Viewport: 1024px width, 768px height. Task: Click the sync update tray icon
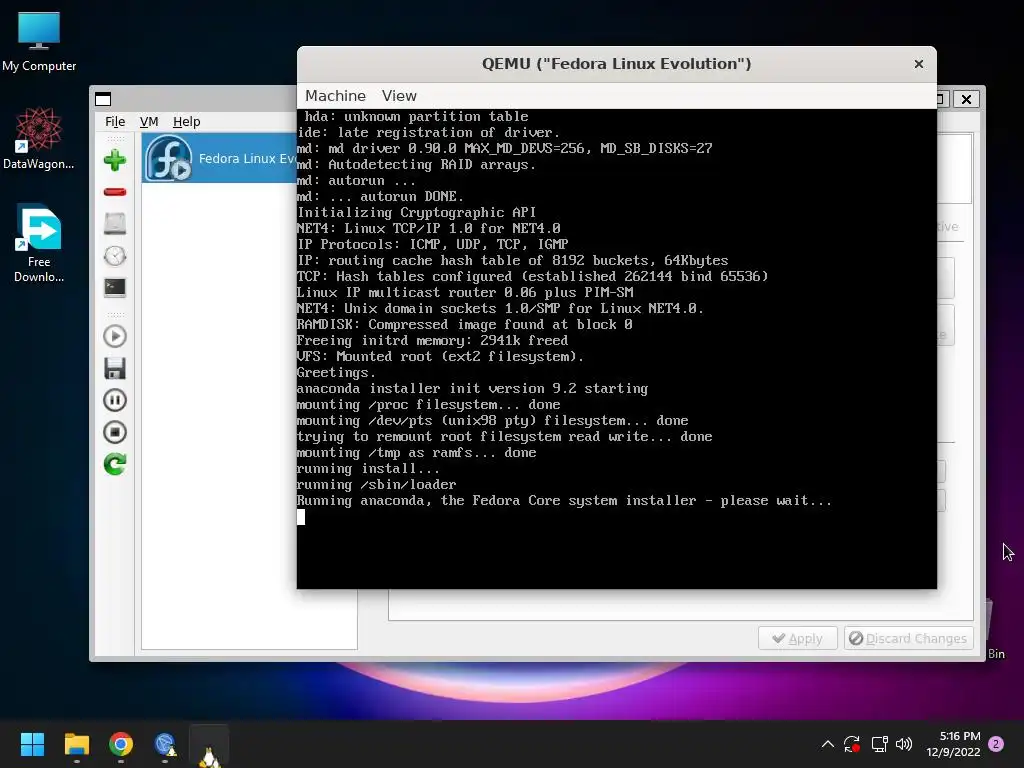[852, 744]
